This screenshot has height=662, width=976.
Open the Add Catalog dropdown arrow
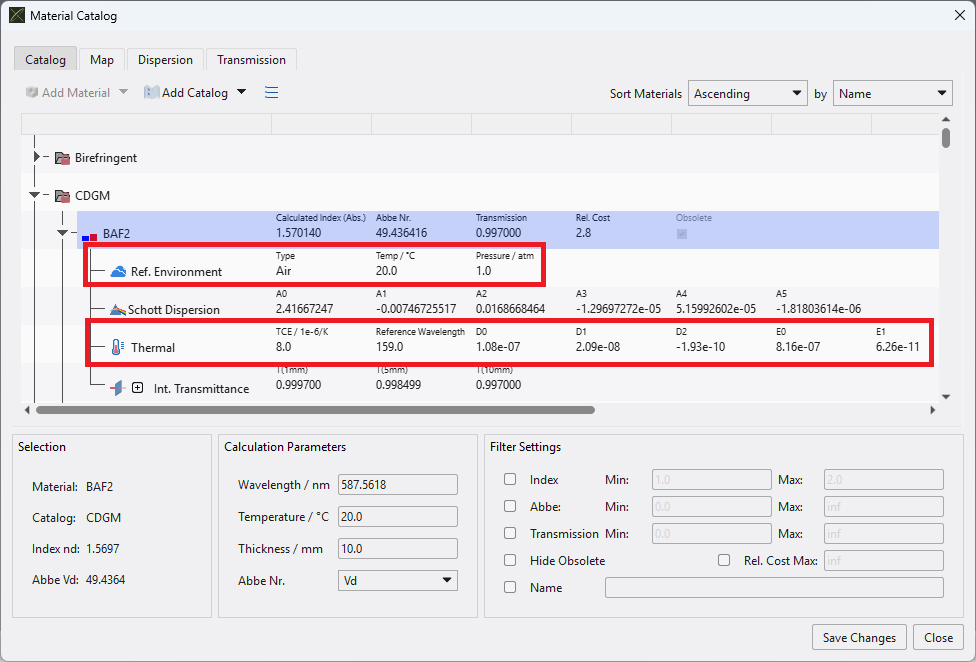tap(242, 92)
